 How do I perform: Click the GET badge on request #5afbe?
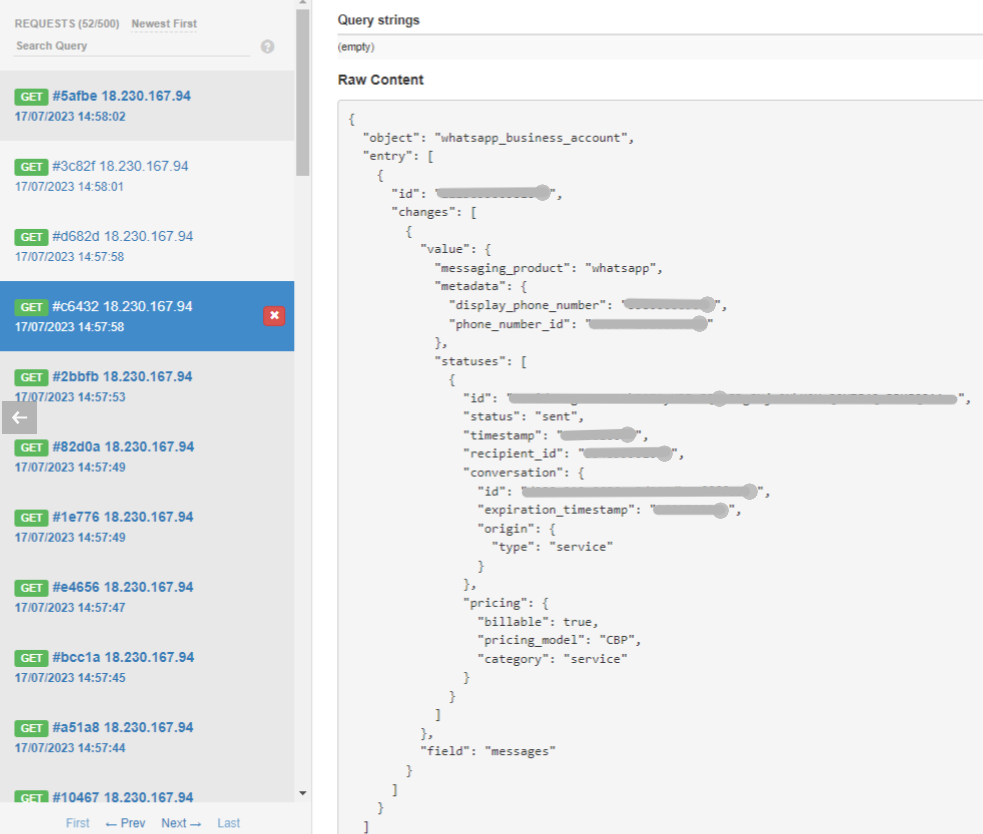(x=31, y=96)
